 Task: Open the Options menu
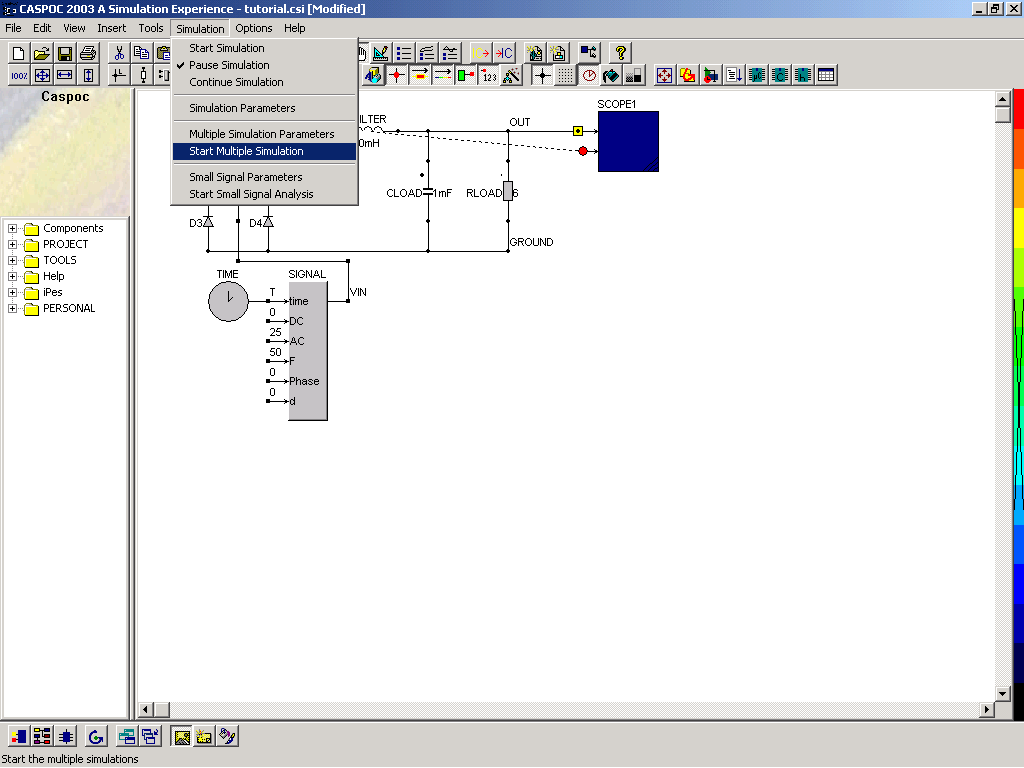click(x=254, y=28)
